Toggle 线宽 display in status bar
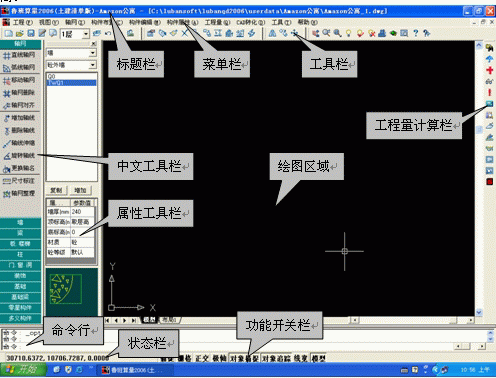 (x=301, y=358)
